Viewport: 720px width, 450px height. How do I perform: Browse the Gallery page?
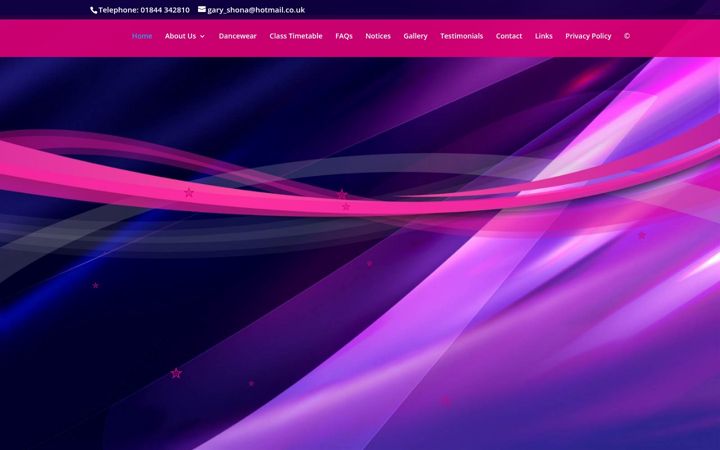[416, 36]
